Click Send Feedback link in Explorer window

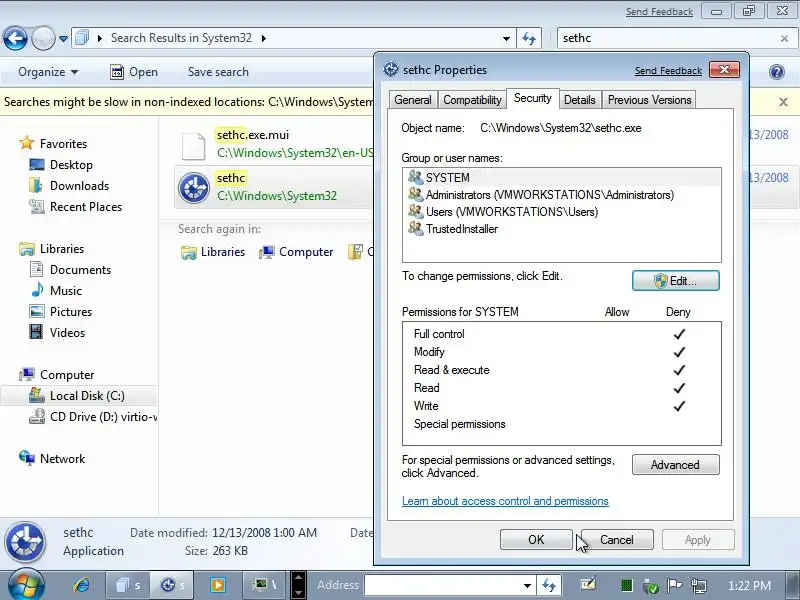click(659, 12)
